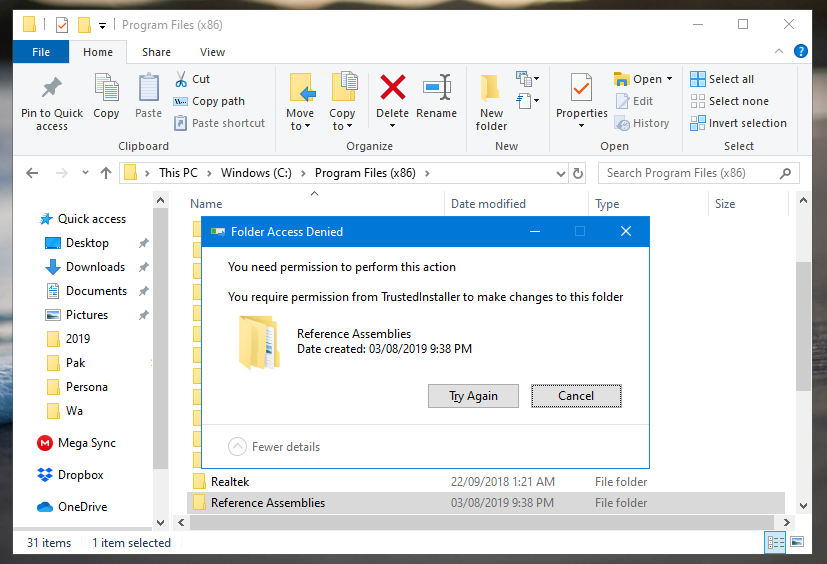Image resolution: width=827 pixels, height=564 pixels.
Task: Click Windows (C:) in address bar
Action: 256,173
